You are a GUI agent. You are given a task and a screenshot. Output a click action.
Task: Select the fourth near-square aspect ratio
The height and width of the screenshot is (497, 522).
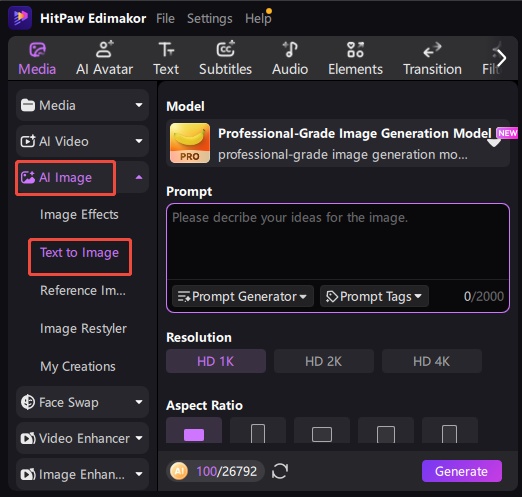(386, 430)
